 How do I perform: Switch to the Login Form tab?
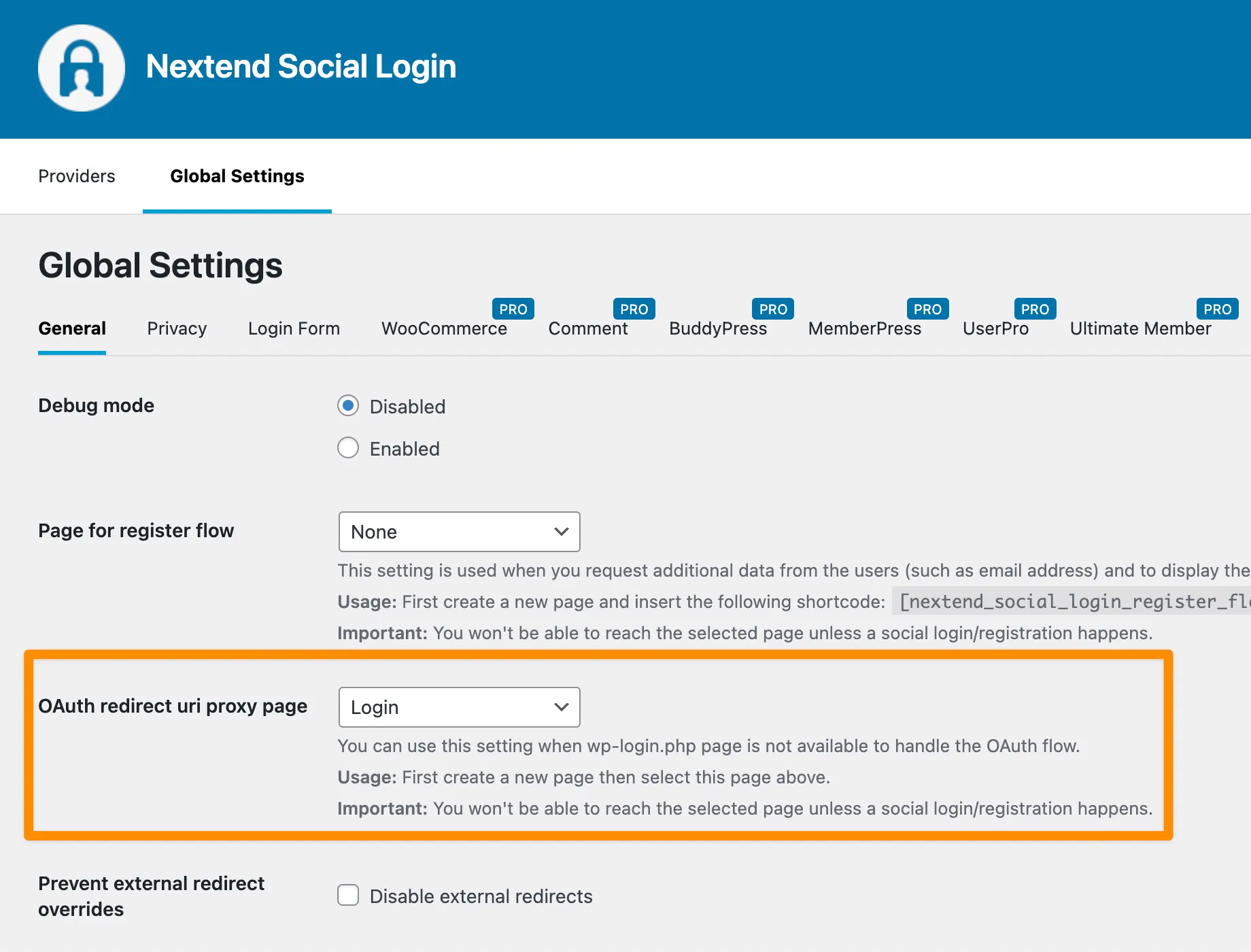coord(294,328)
